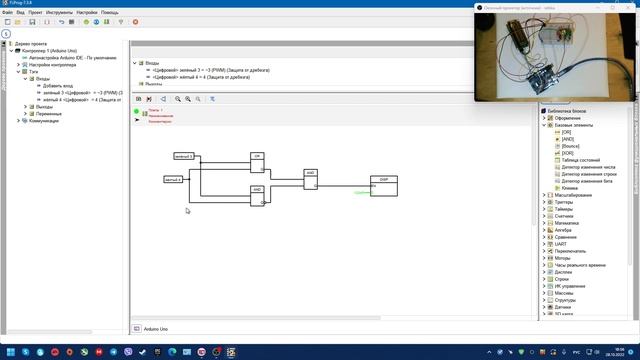Open the Помощь menu
640x360 pixels.
coord(110,12)
